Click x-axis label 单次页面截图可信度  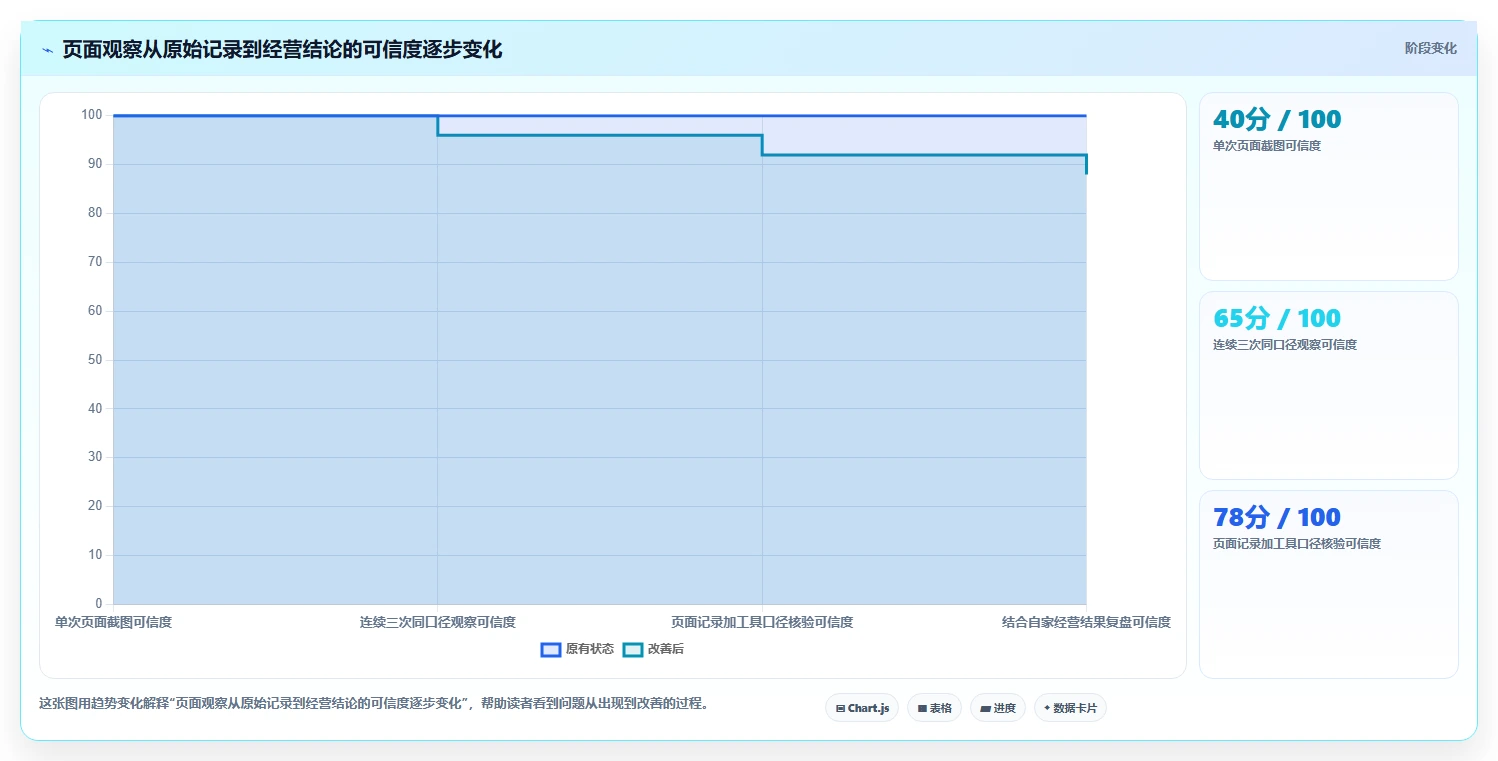pyautogui.click(x=113, y=622)
